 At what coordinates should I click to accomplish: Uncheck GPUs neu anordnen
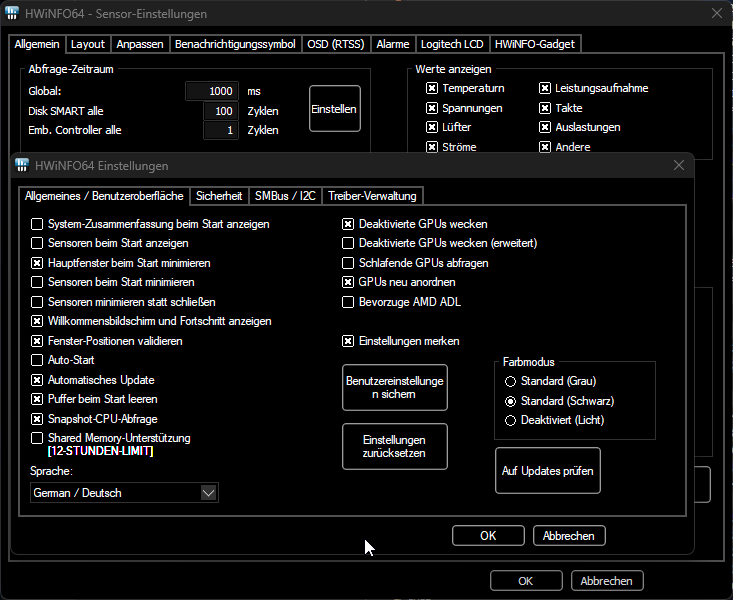pos(348,282)
